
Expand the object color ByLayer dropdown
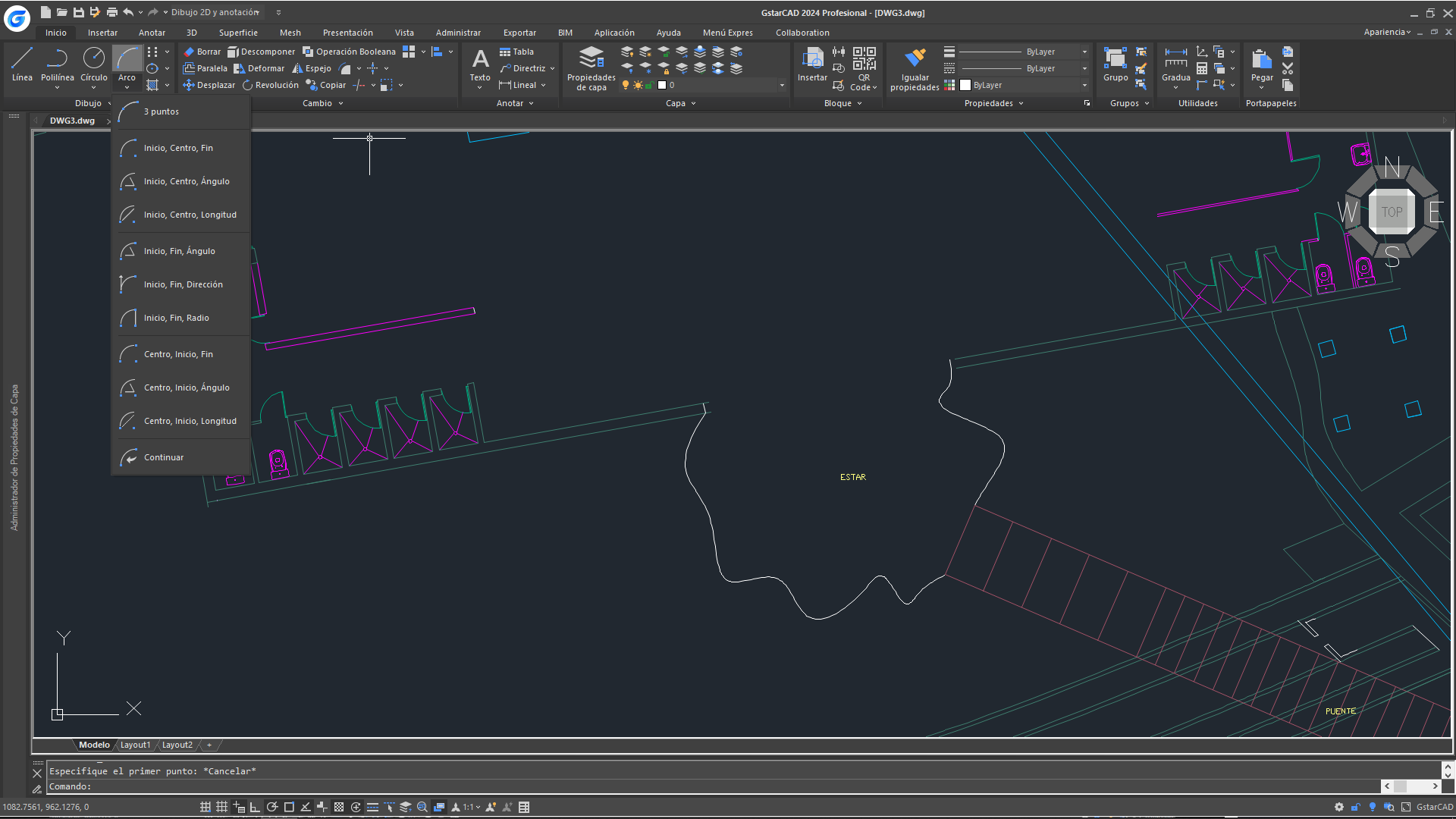pyautogui.click(x=1084, y=85)
